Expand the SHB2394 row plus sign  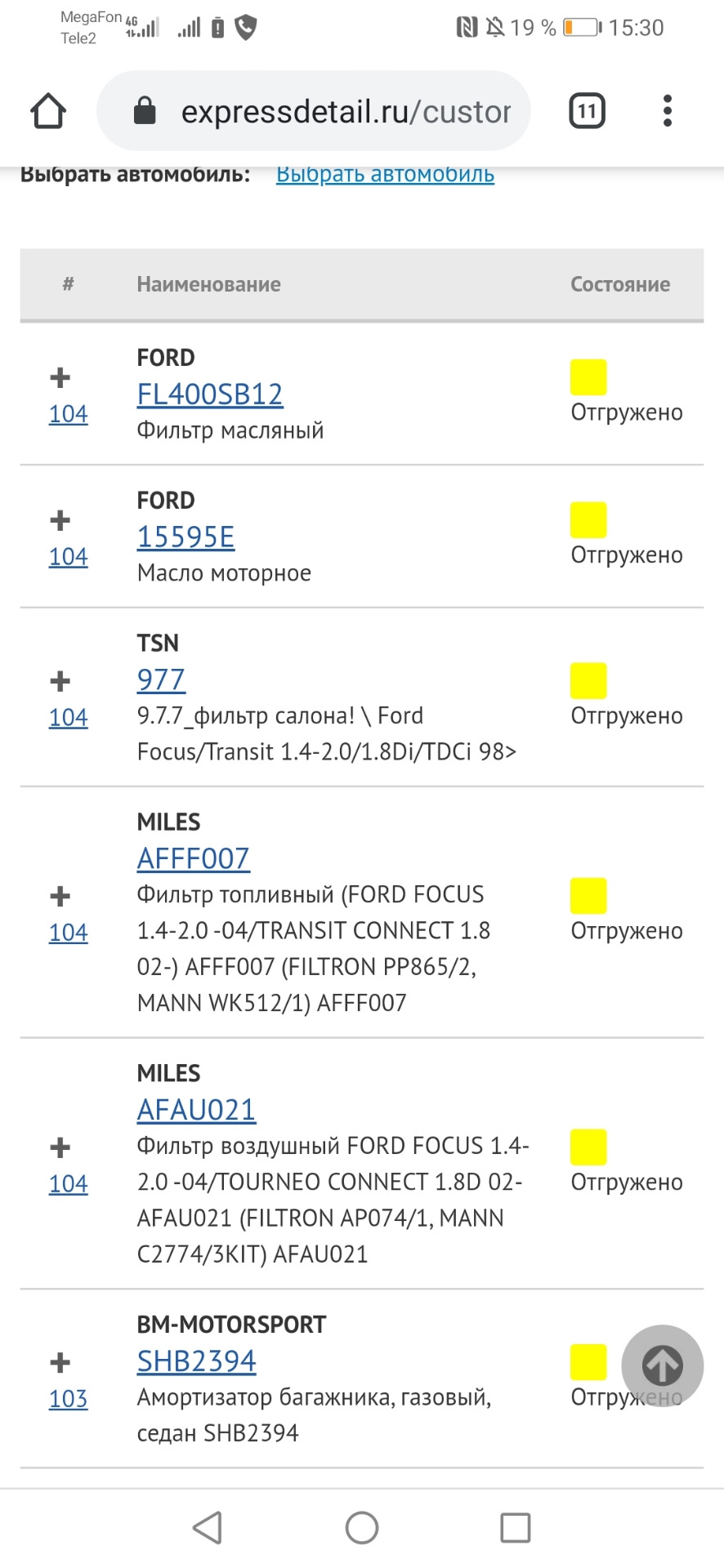[60, 1362]
